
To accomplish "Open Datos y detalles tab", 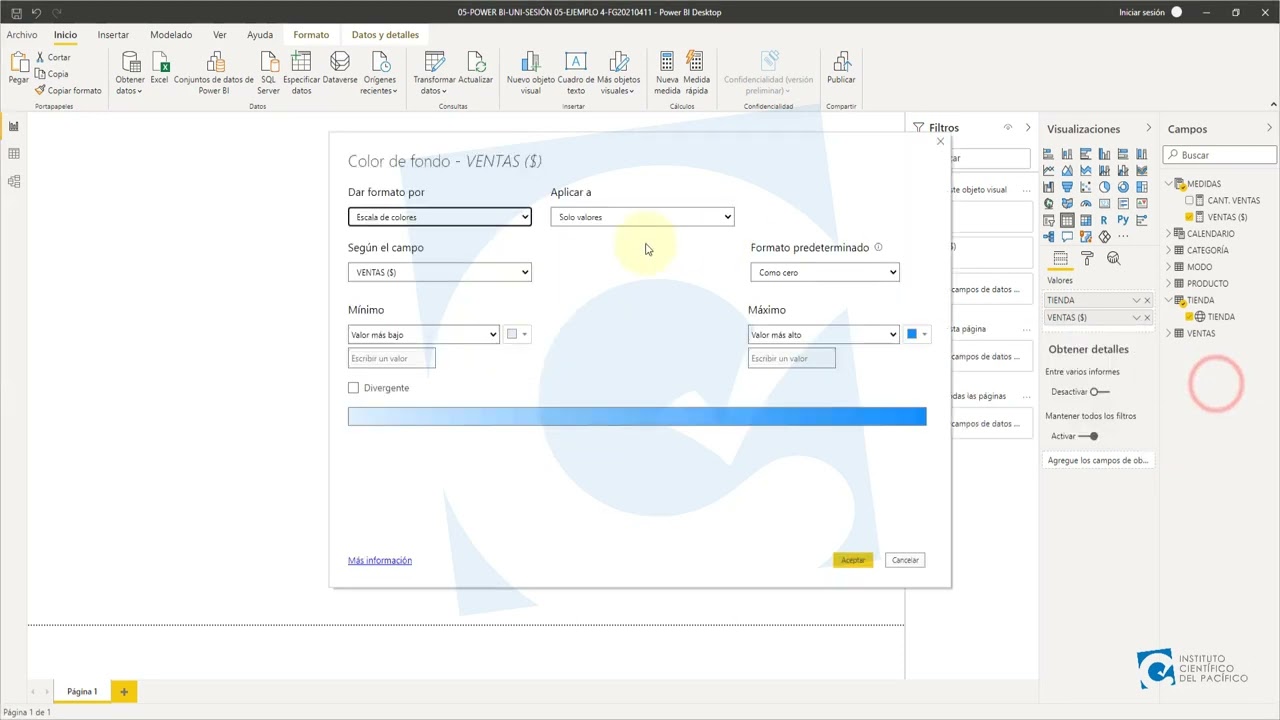I will tap(385, 35).
